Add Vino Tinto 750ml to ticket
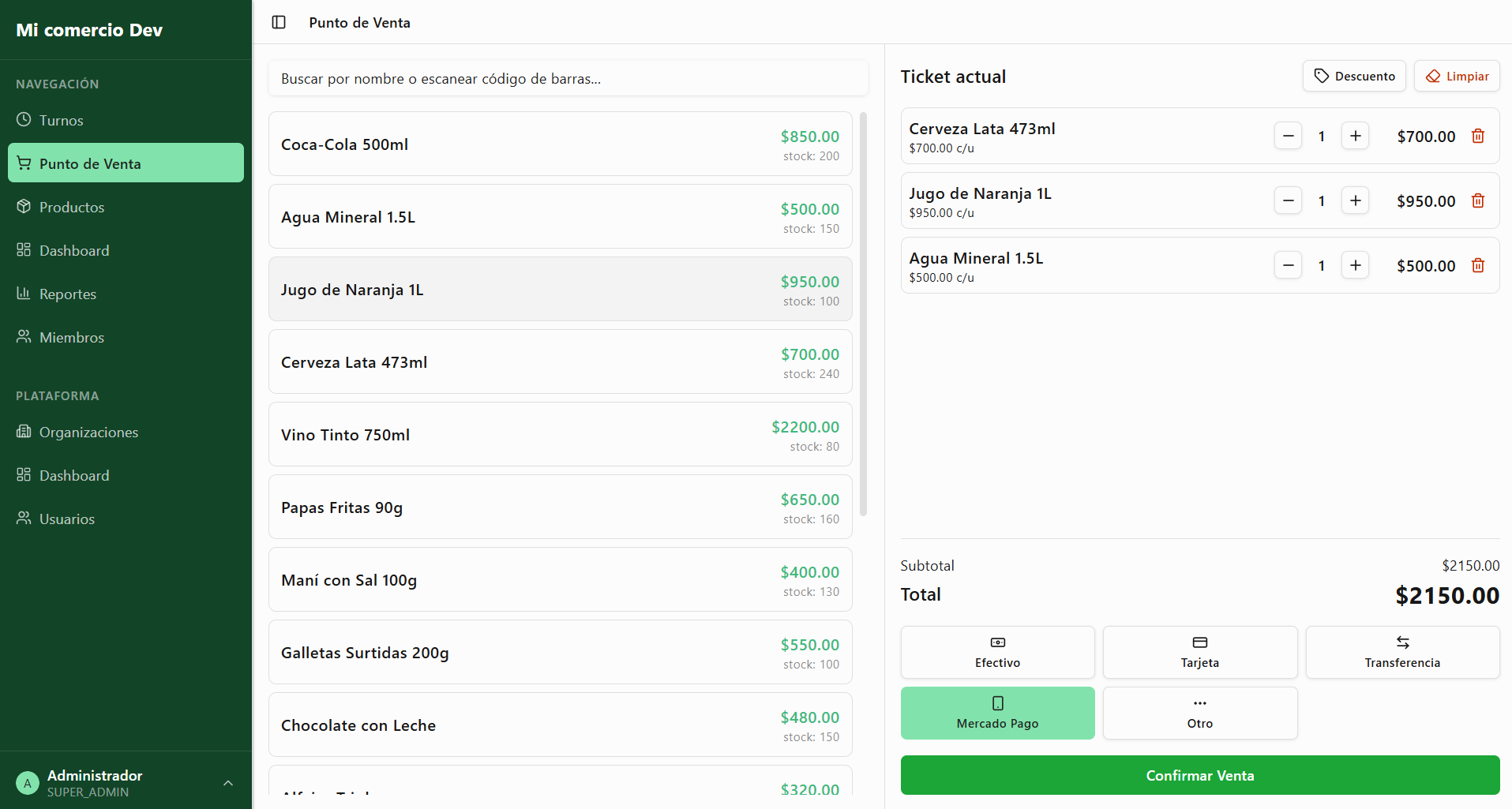Screen dimensions: 1512x809 coord(560,434)
